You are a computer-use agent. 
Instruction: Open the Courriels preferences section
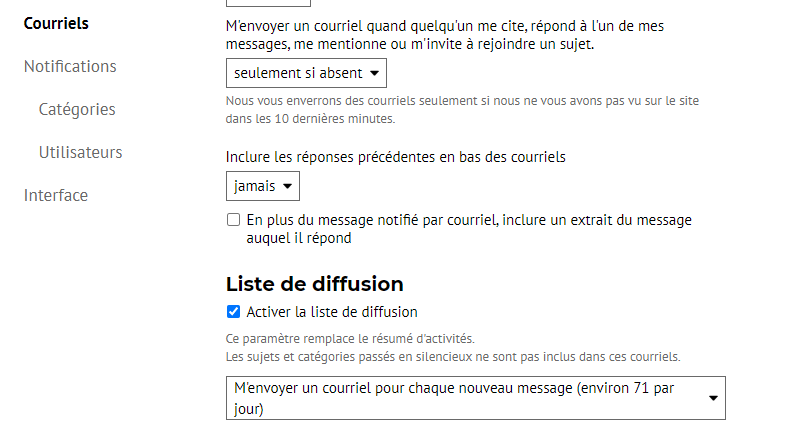pyautogui.click(x=56, y=23)
